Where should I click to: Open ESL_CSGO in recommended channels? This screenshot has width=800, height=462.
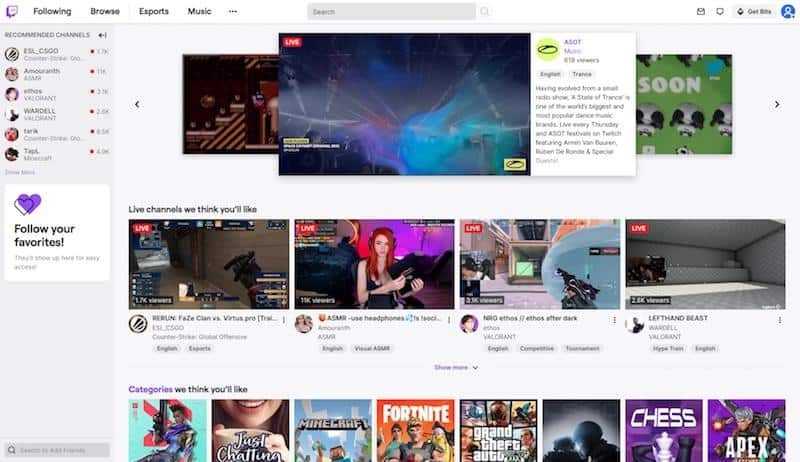tap(57, 54)
